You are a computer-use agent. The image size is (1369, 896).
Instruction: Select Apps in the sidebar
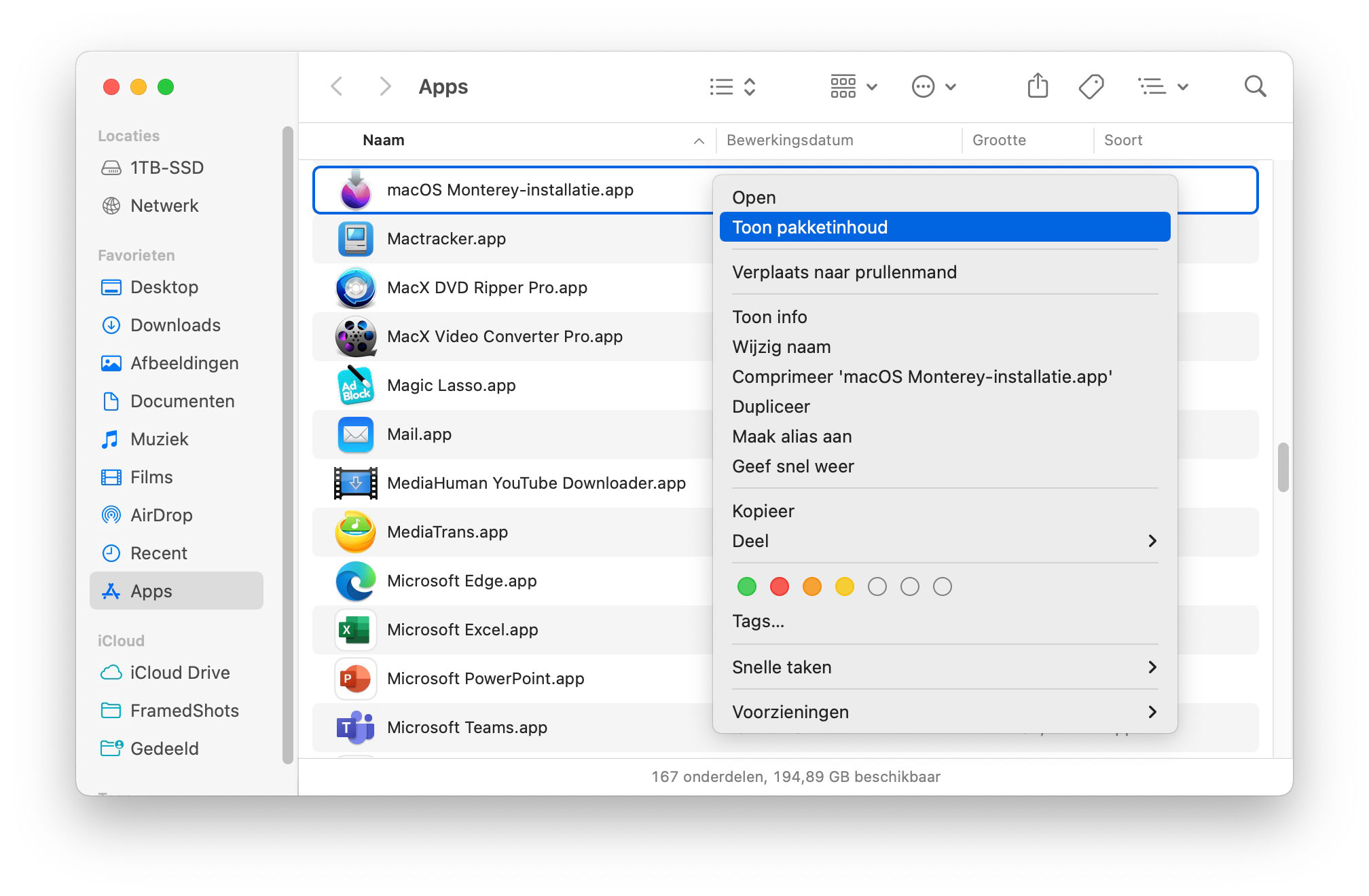pos(177,591)
